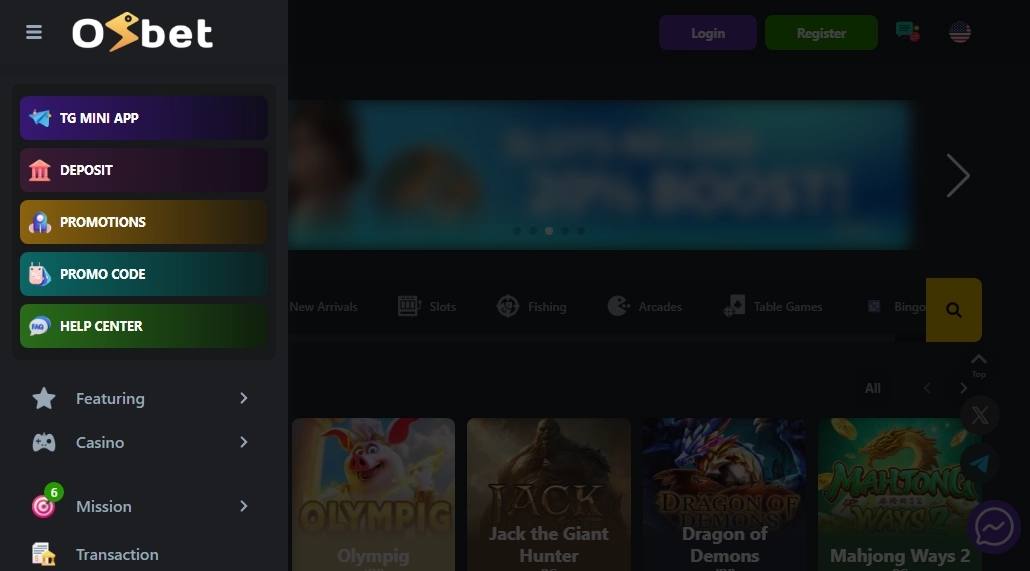Image resolution: width=1030 pixels, height=571 pixels.
Task: Click the games previous arrow
Action: [x=927, y=388]
